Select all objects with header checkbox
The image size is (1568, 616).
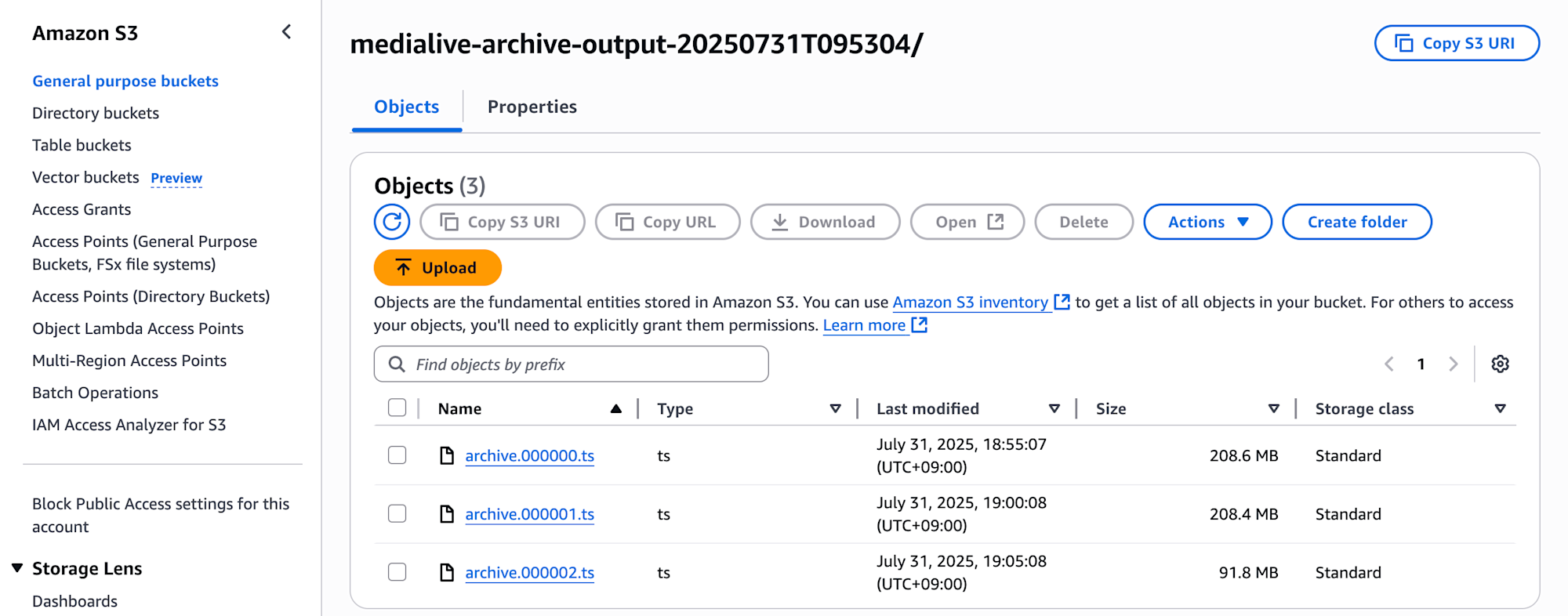[397, 408]
